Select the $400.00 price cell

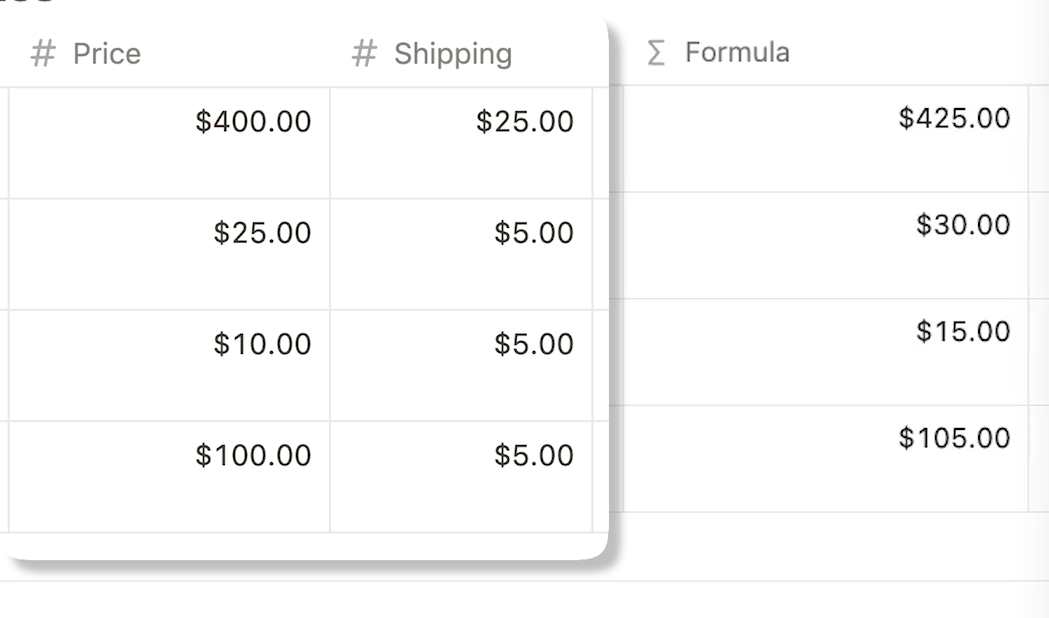pyautogui.click(x=169, y=143)
